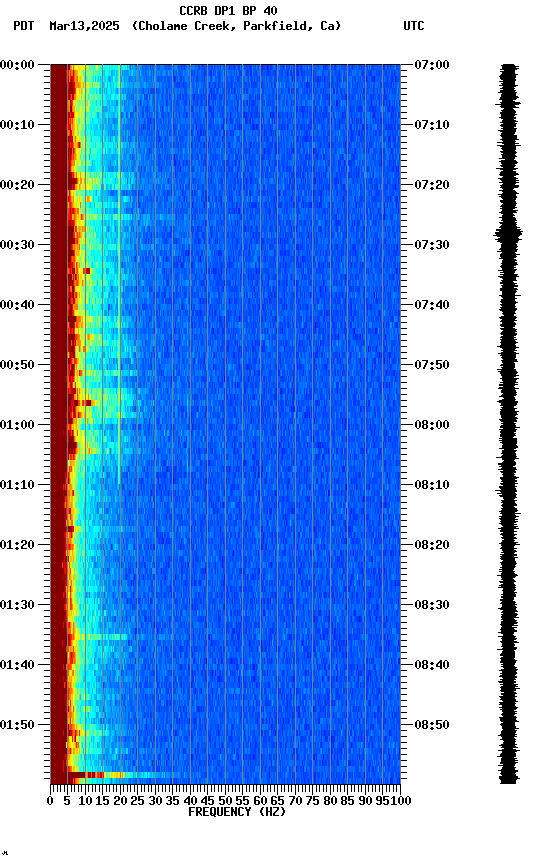The height and width of the screenshot is (864, 552).
Task: Click the UTC time label '08:50'
Action: (432, 725)
